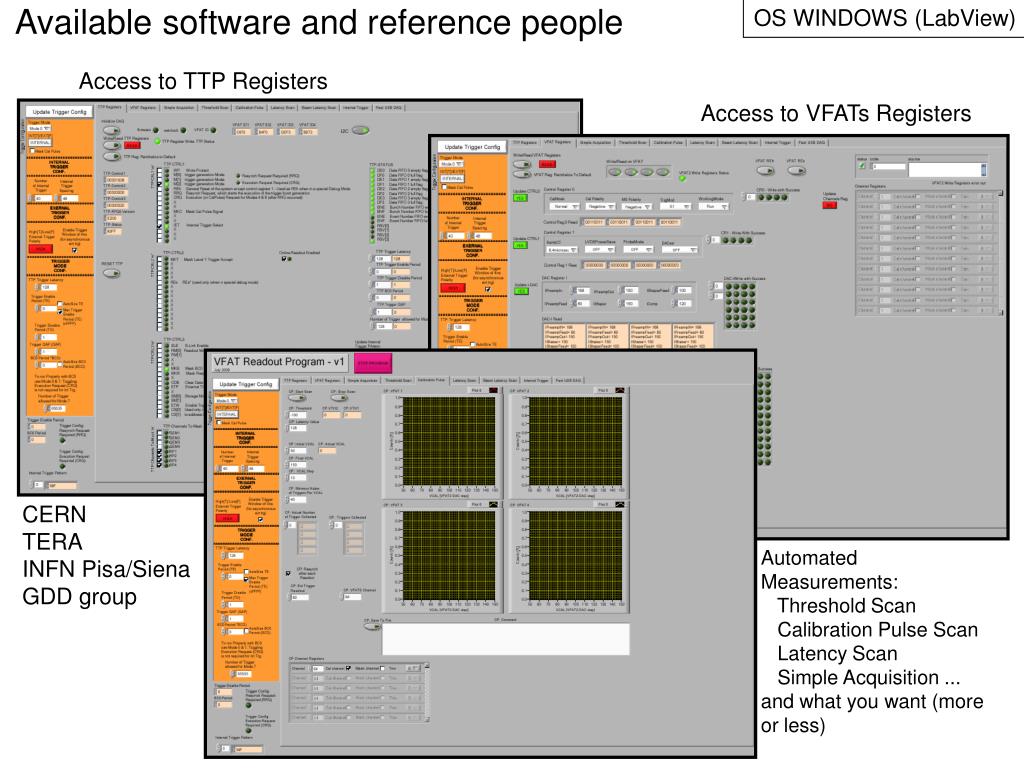Tick Mask Cal Pulse in VFAT Registers window
The image size is (1024, 768).
(445, 187)
